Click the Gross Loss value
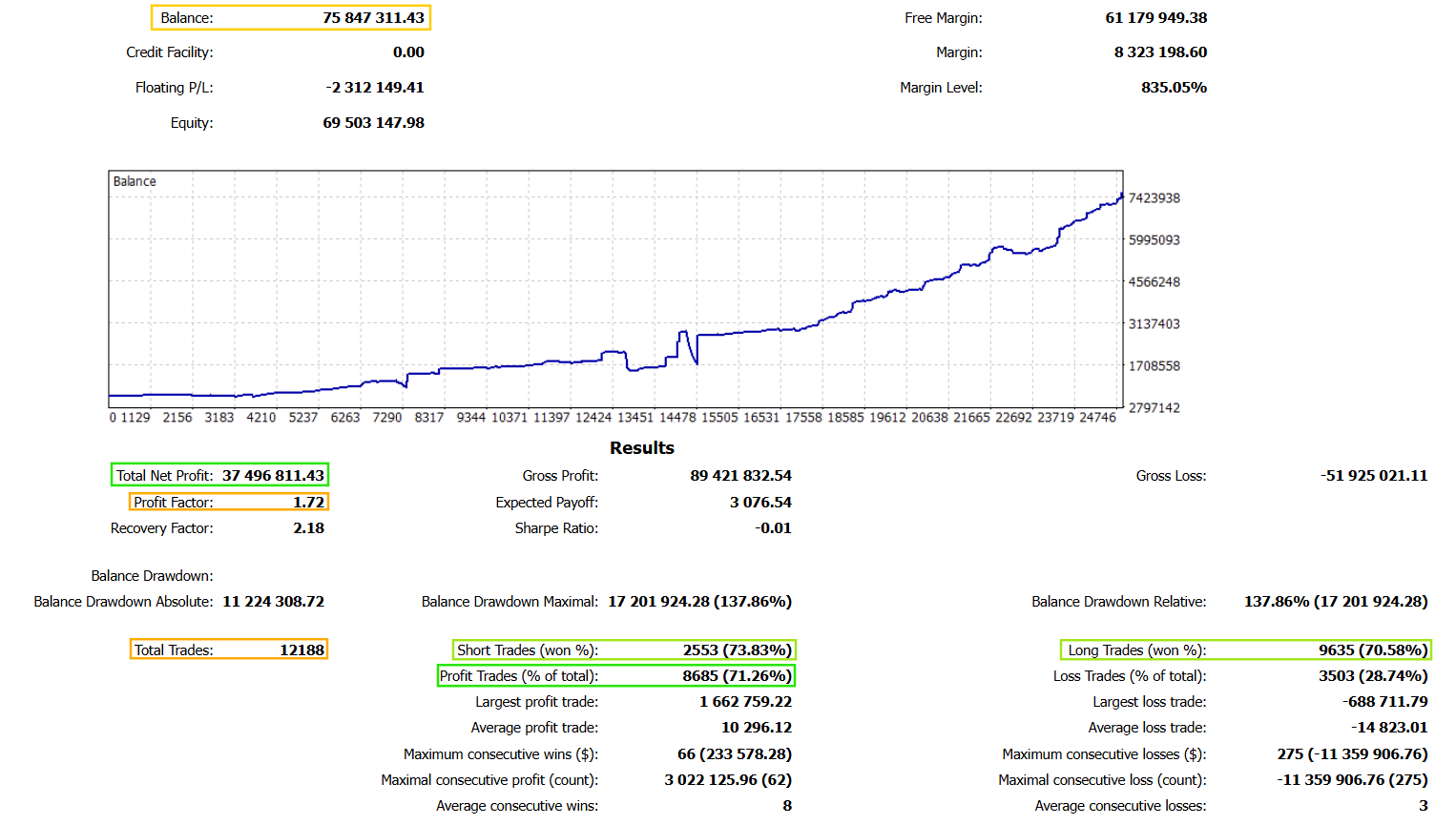 point(1373,476)
